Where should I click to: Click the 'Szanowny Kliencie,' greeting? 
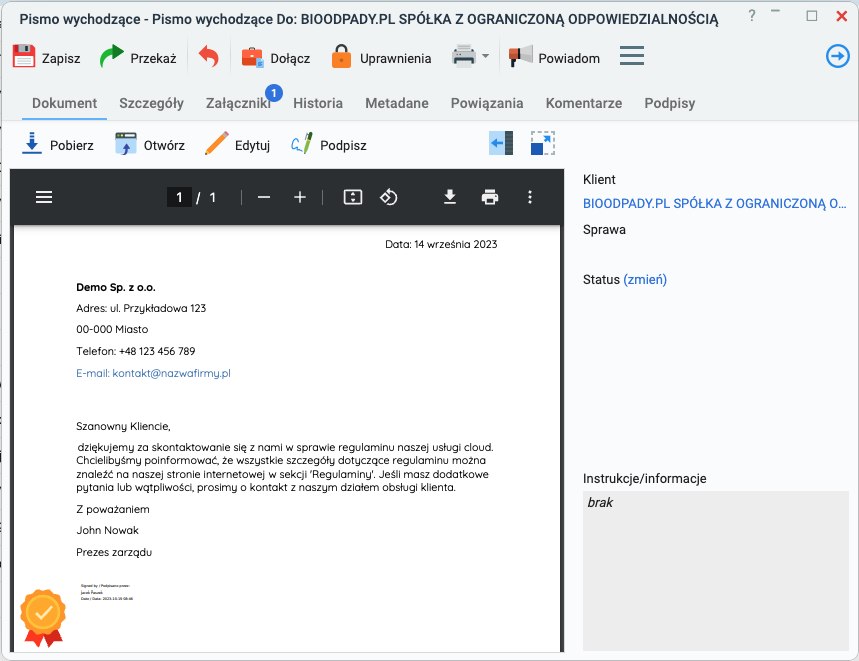click(123, 427)
